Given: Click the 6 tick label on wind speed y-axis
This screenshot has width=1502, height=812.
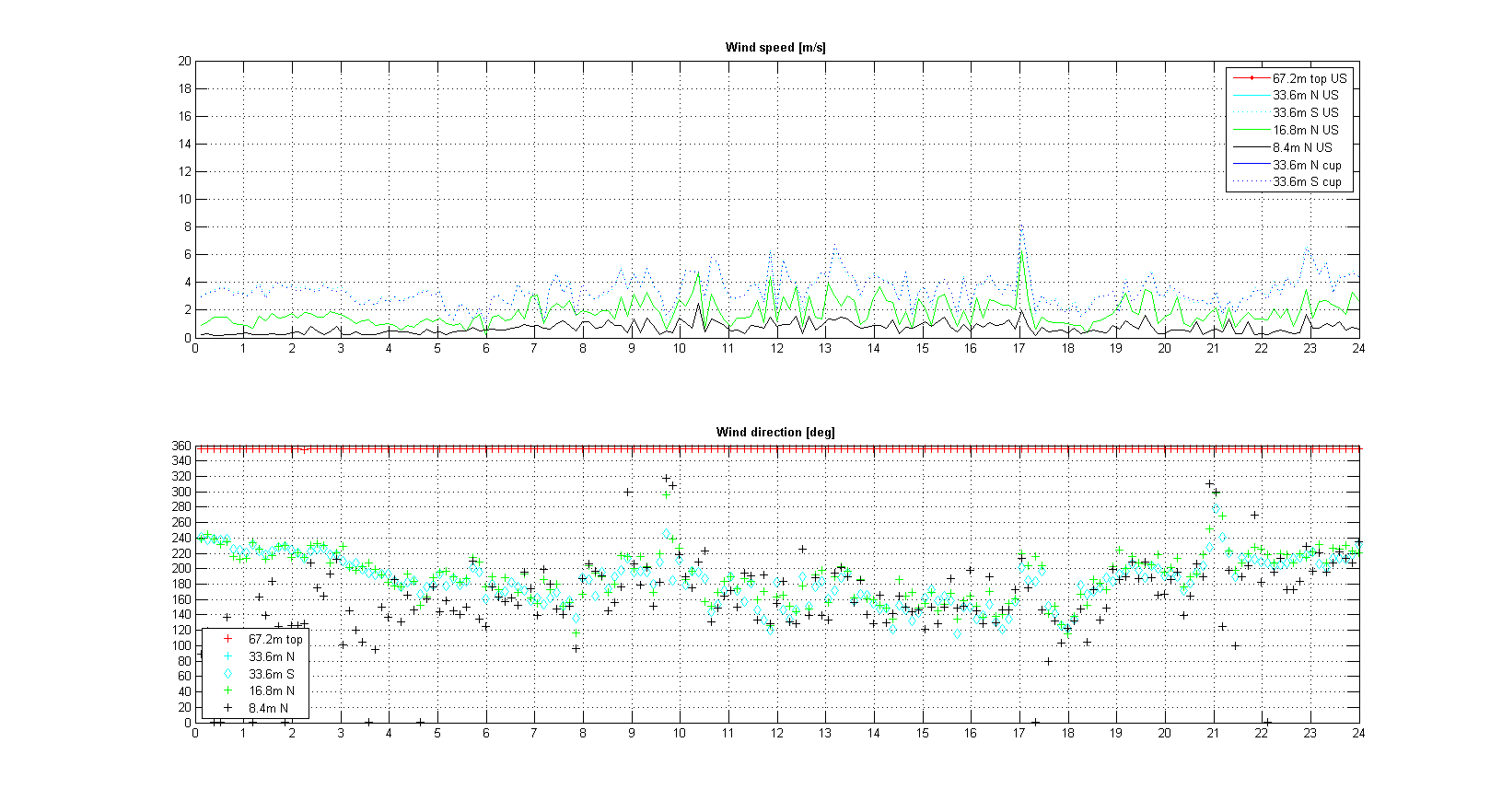Looking at the screenshot, I should pyautogui.click(x=188, y=255).
